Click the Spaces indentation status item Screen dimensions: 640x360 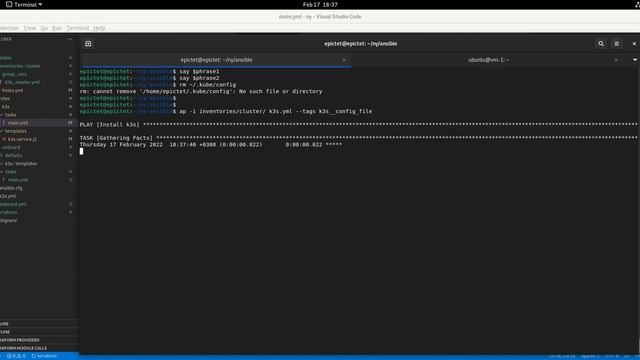590,356
